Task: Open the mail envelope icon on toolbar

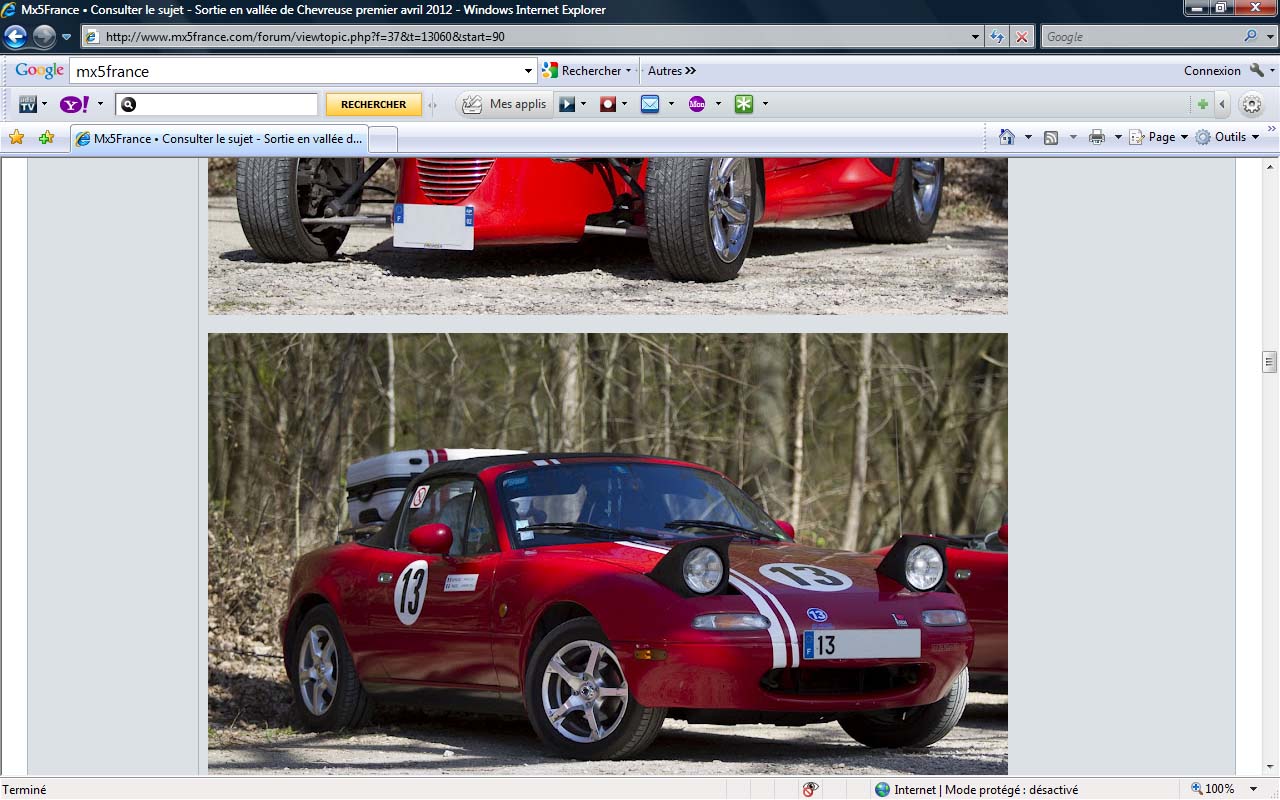Action: [x=650, y=104]
